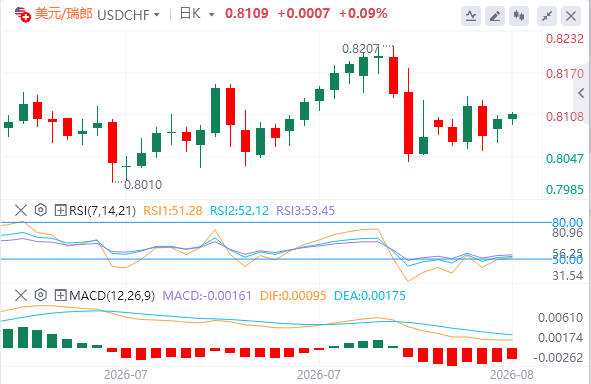This screenshot has height=384, width=591.
Task: Remove the MACD indicator panel
Action: coord(21,295)
